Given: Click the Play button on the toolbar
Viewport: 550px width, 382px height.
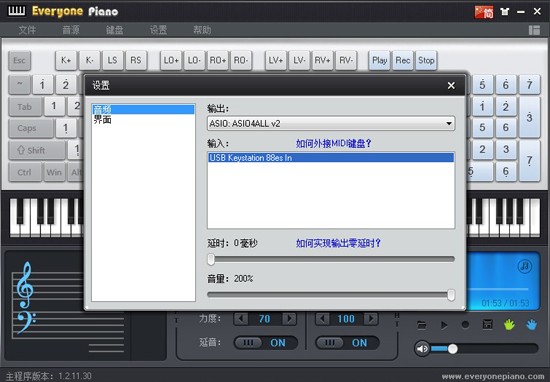Looking at the screenshot, I should point(379,60).
